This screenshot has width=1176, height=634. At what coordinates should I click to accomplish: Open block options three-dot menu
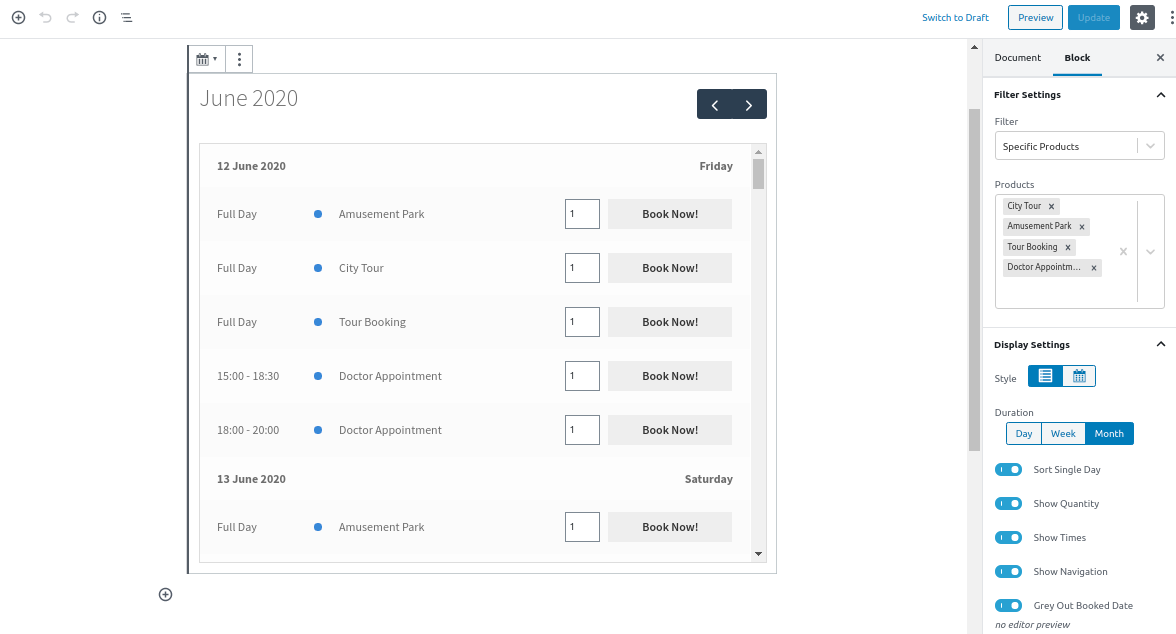pos(239,59)
